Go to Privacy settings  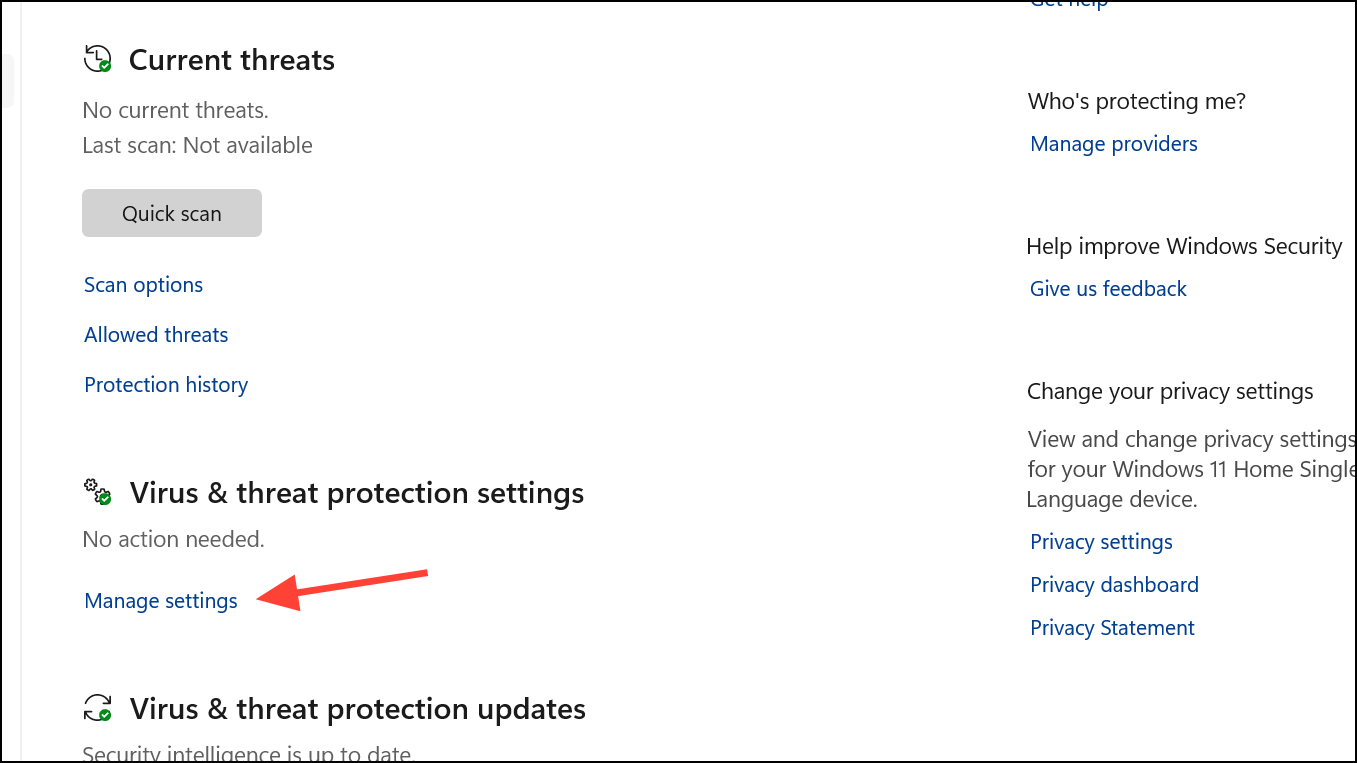point(1101,542)
